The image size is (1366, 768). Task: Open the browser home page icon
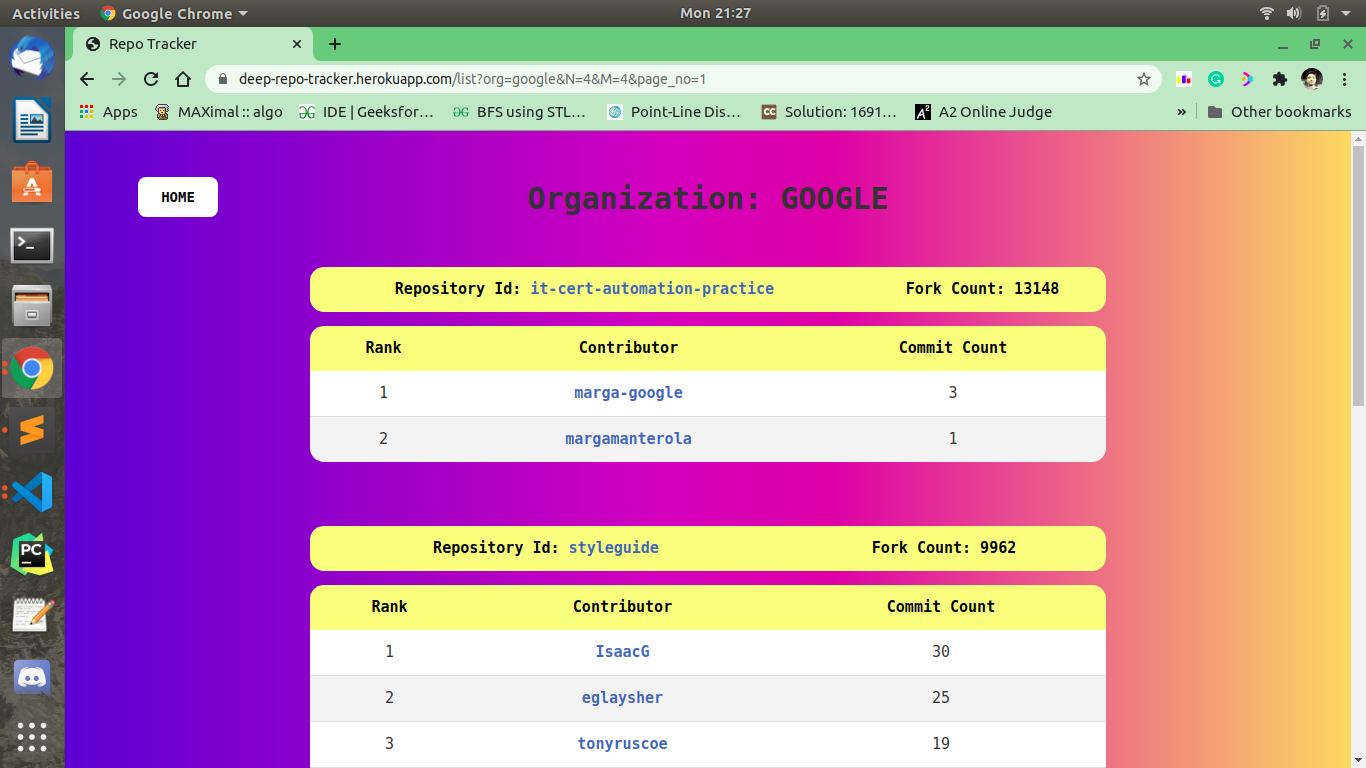pyautogui.click(x=183, y=79)
